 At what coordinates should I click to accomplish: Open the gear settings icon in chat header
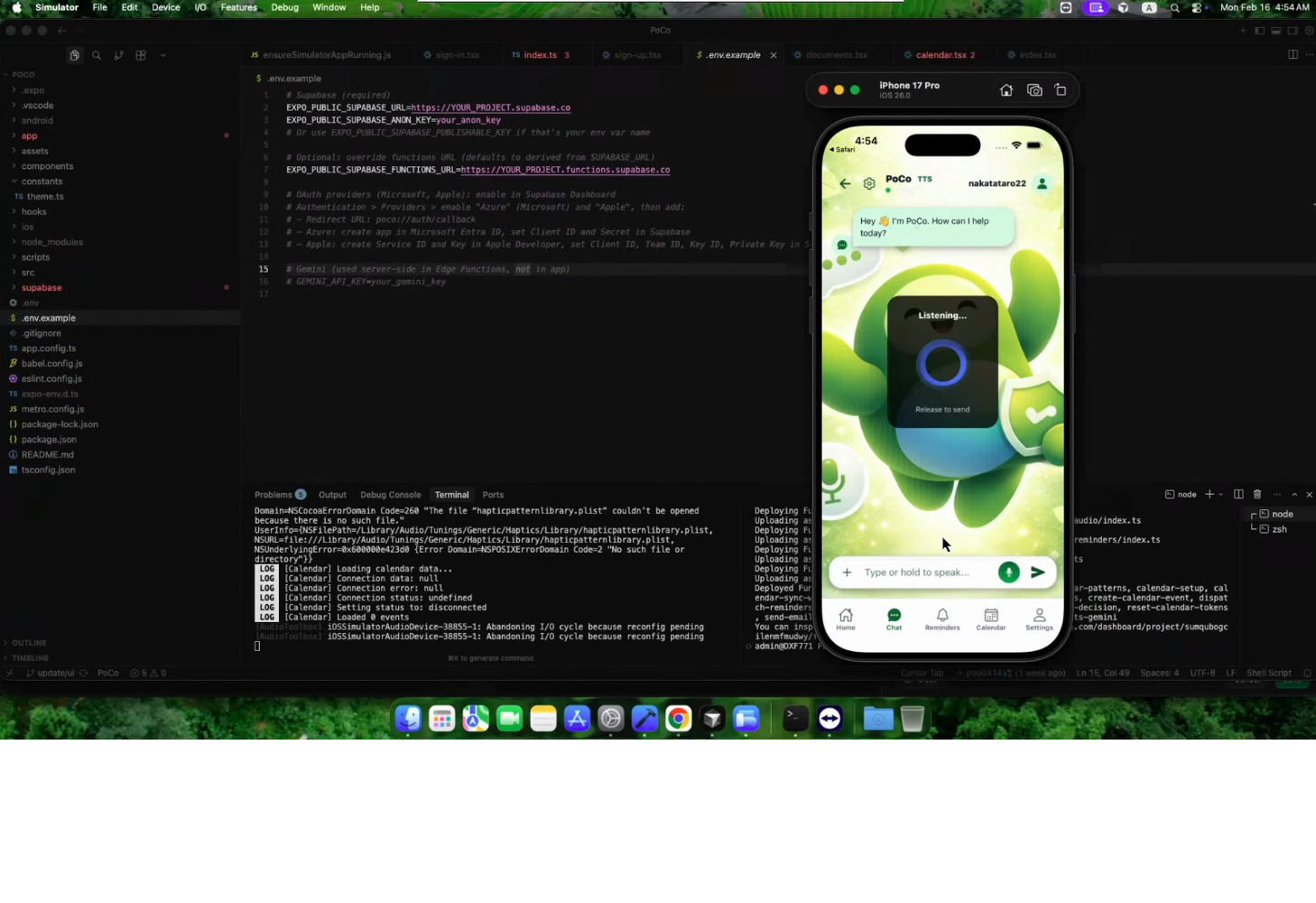click(869, 183)
